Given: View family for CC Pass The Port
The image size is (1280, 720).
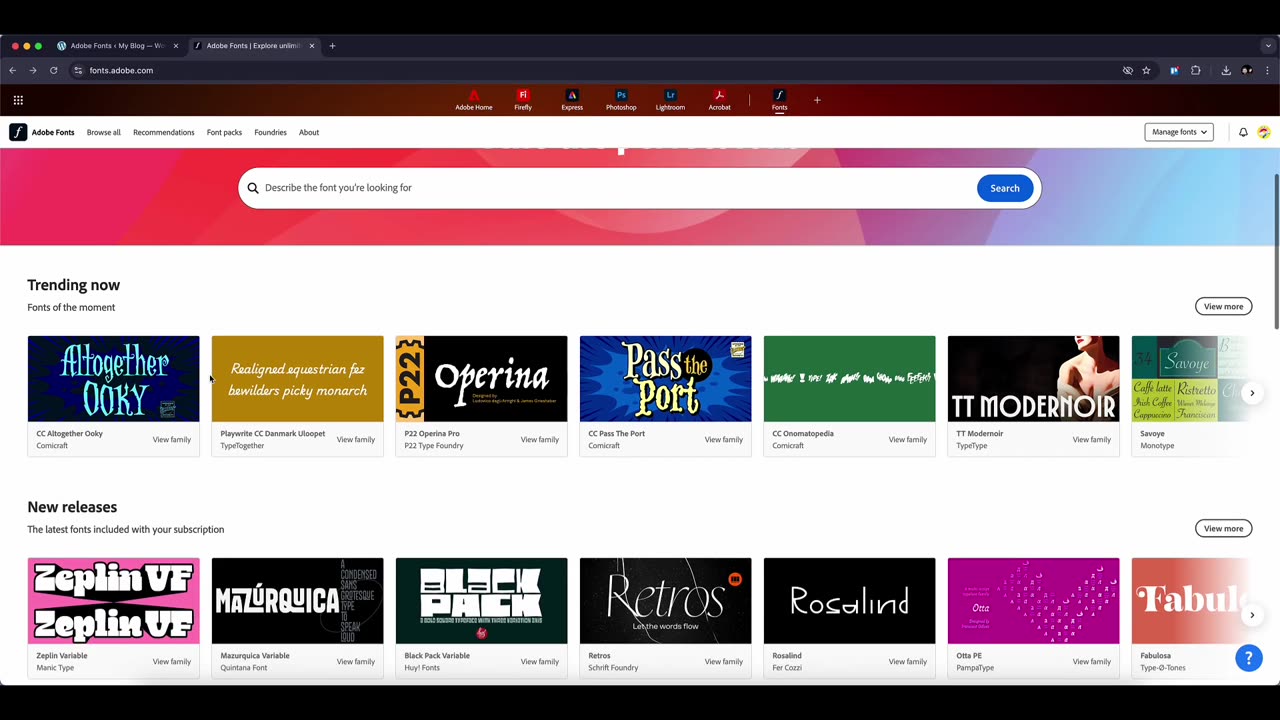Looking at the screenshot, I should [724, 440].
